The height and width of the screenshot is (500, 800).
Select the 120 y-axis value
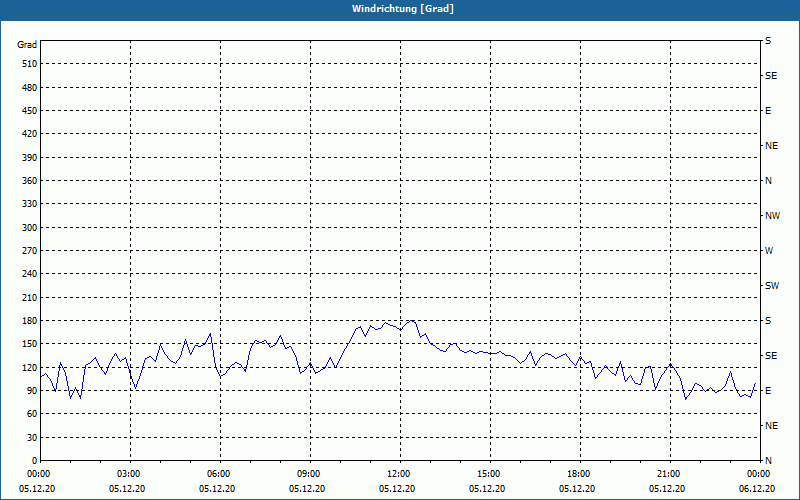pos(30,367)
